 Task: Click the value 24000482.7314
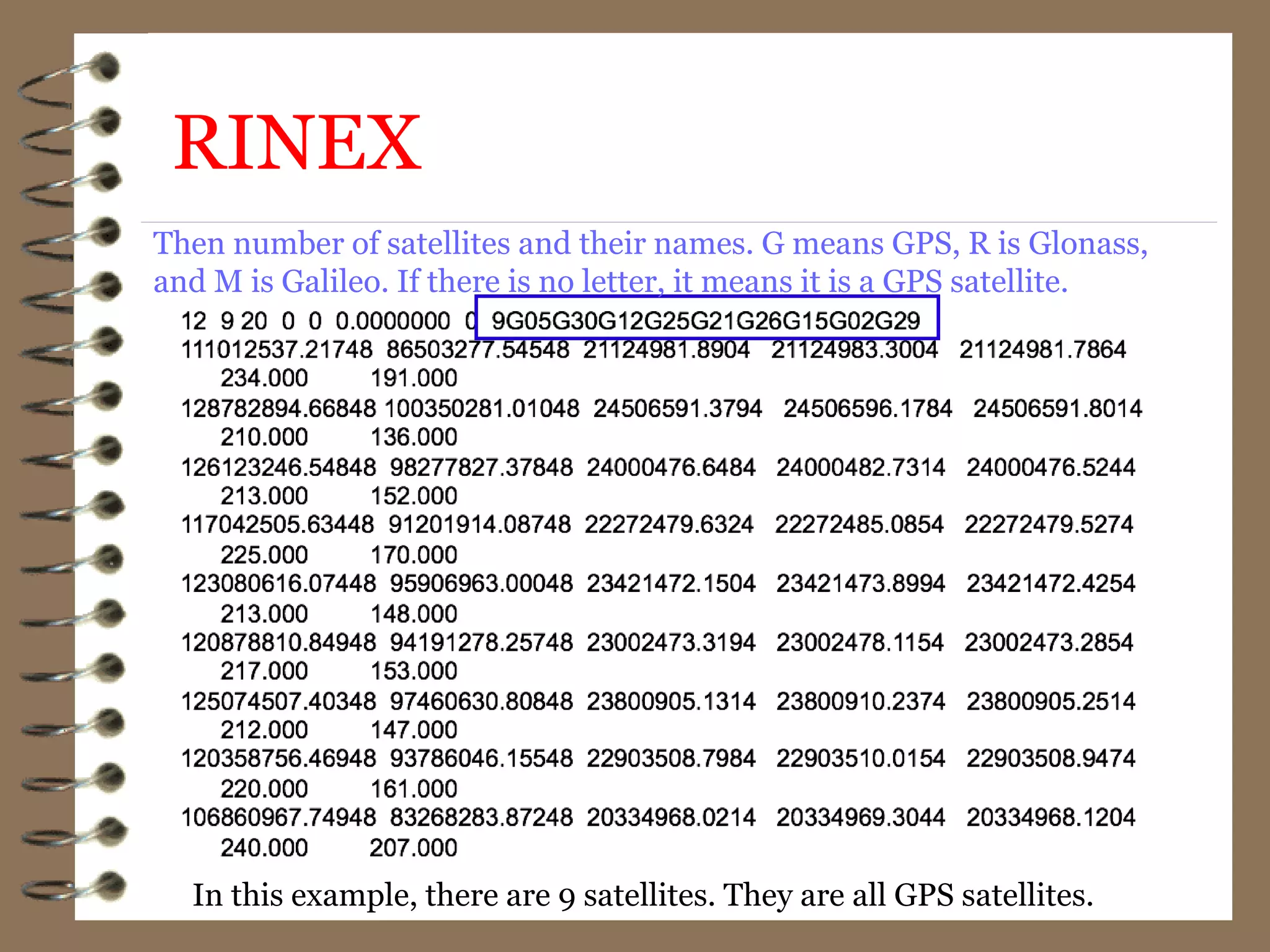pyautogui.click(x=861, y=467)
